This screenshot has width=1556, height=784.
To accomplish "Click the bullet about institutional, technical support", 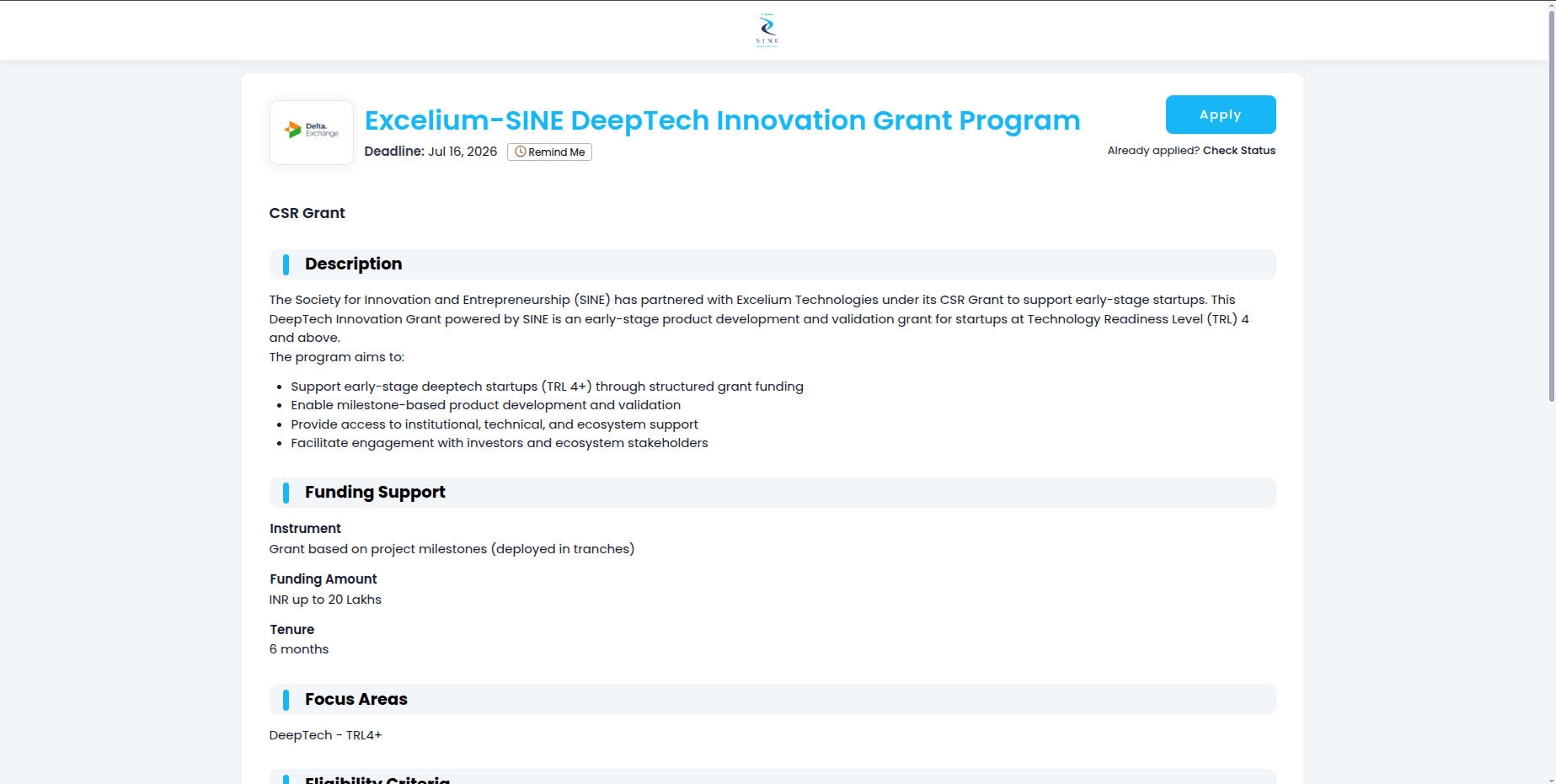I will point(495,424).
